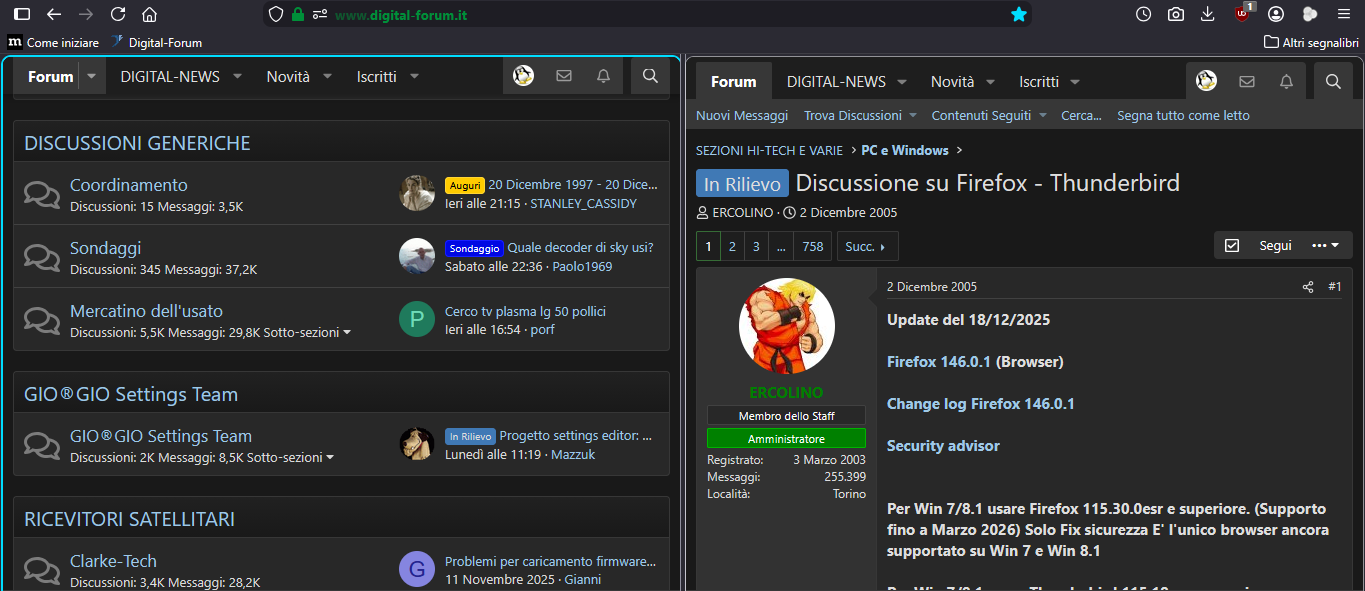
Task: Click the speech bubble icon beside Coordinamento
Action: click(42, 194)
